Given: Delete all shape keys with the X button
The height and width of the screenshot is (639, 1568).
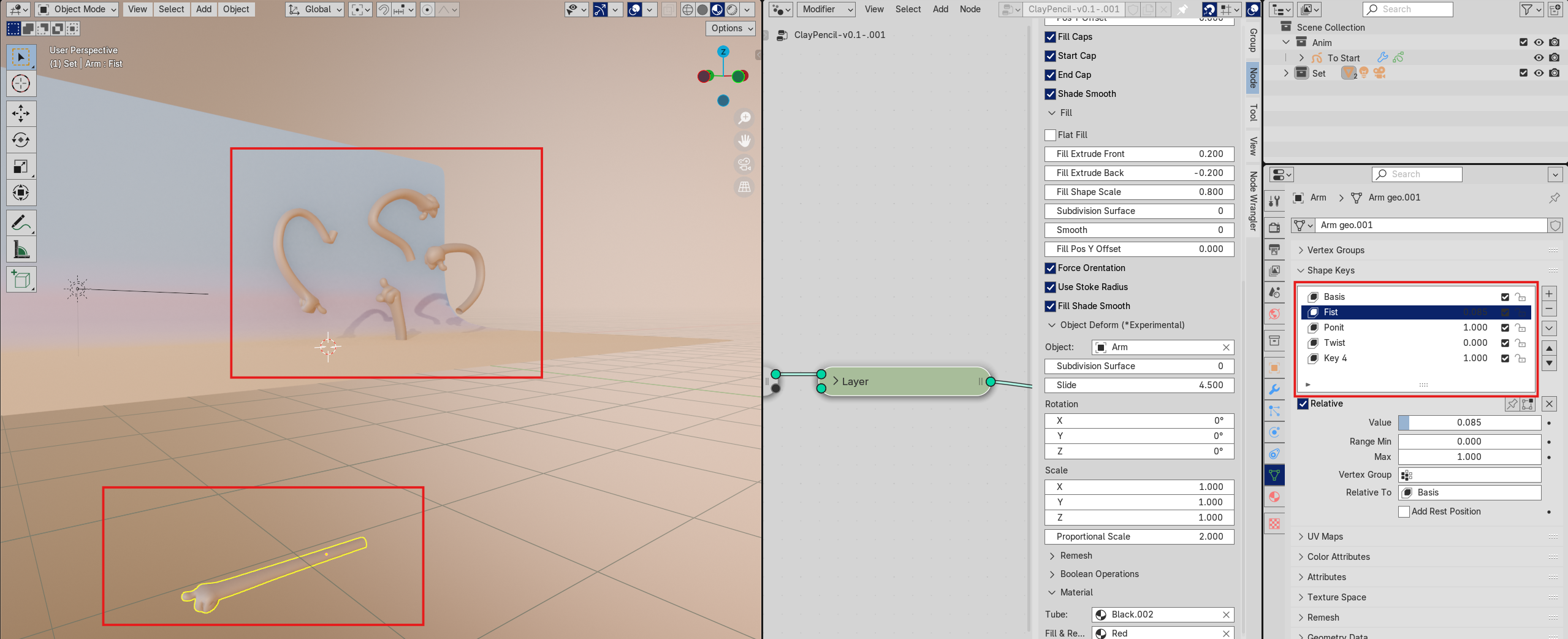Looking at the screenshot, I should coord(1549,404).
